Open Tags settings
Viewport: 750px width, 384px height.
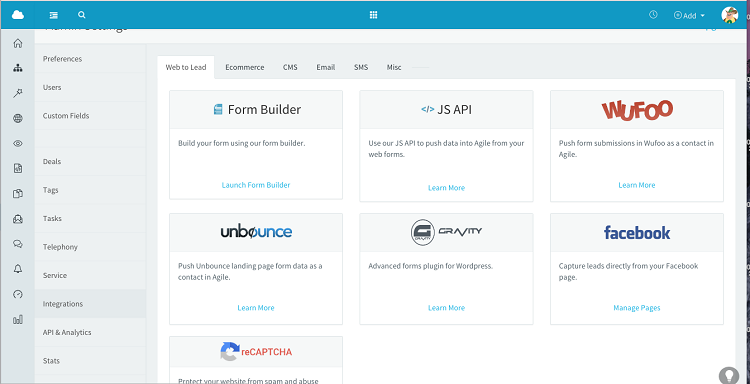(90, 190)
